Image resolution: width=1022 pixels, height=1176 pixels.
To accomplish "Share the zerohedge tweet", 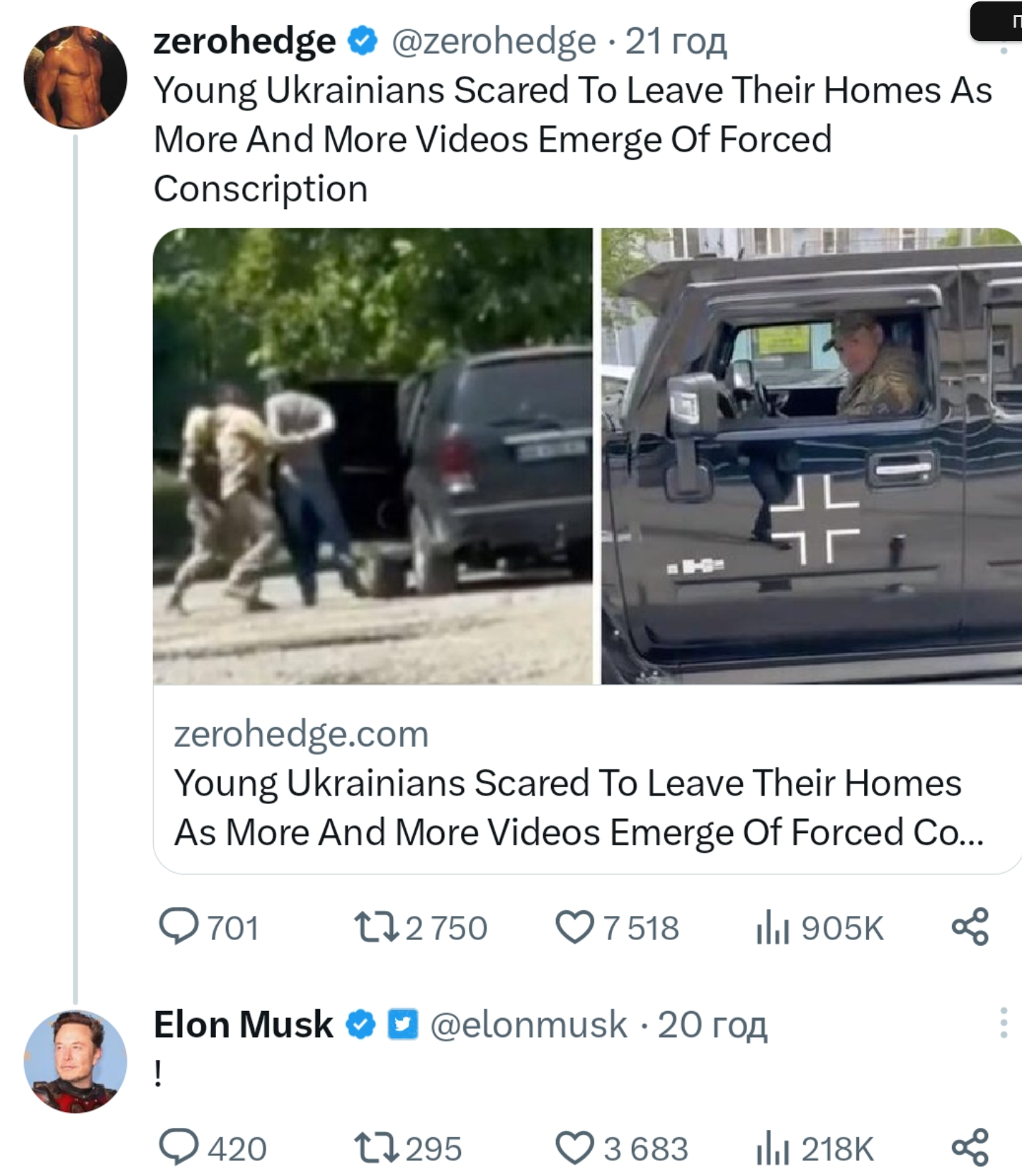I will point(970,927).
